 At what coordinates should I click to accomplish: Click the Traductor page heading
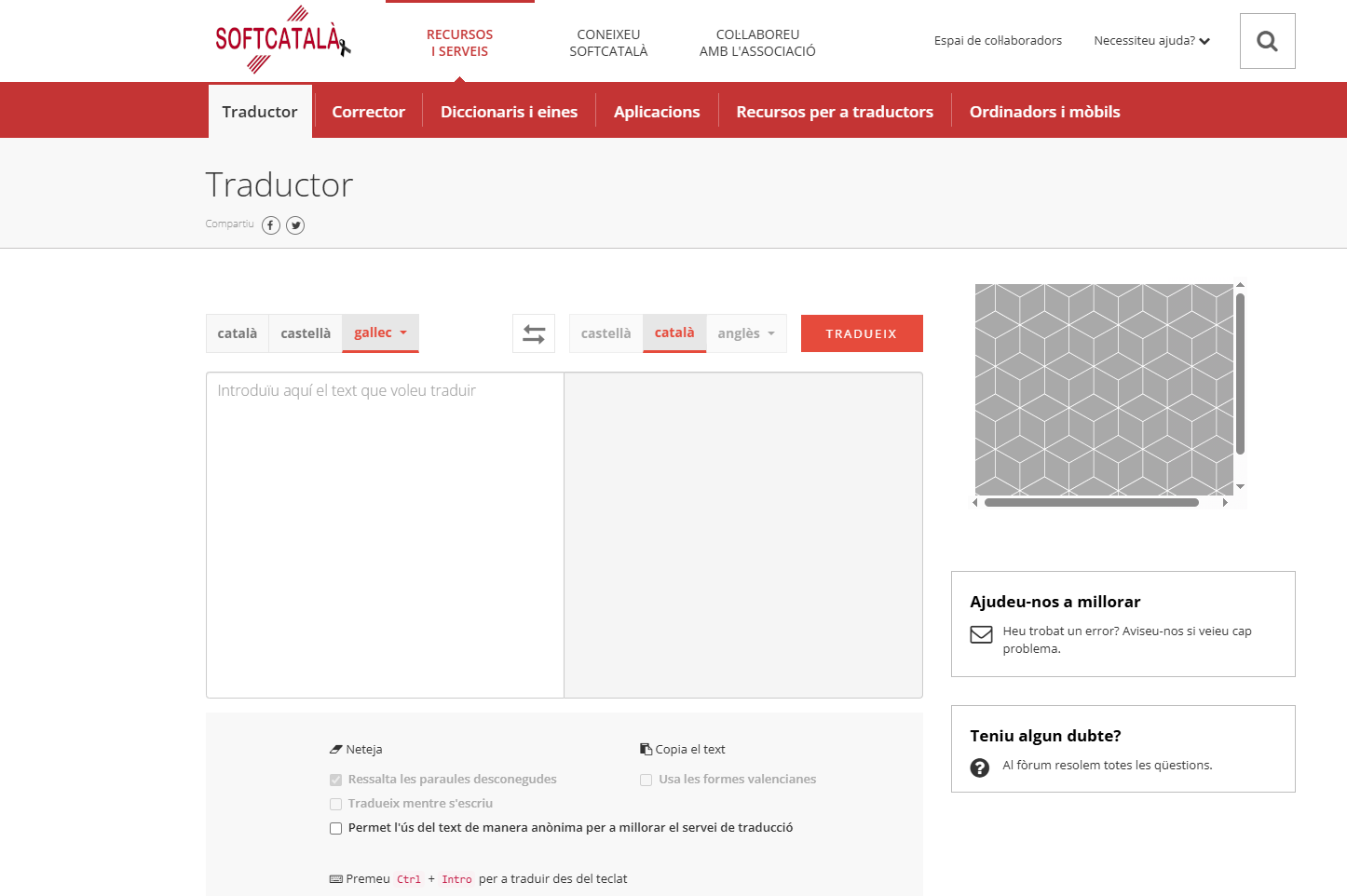tap(279, 184)
